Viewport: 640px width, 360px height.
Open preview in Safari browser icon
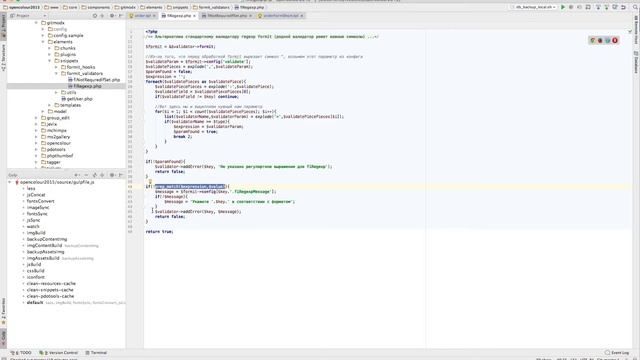607,40
